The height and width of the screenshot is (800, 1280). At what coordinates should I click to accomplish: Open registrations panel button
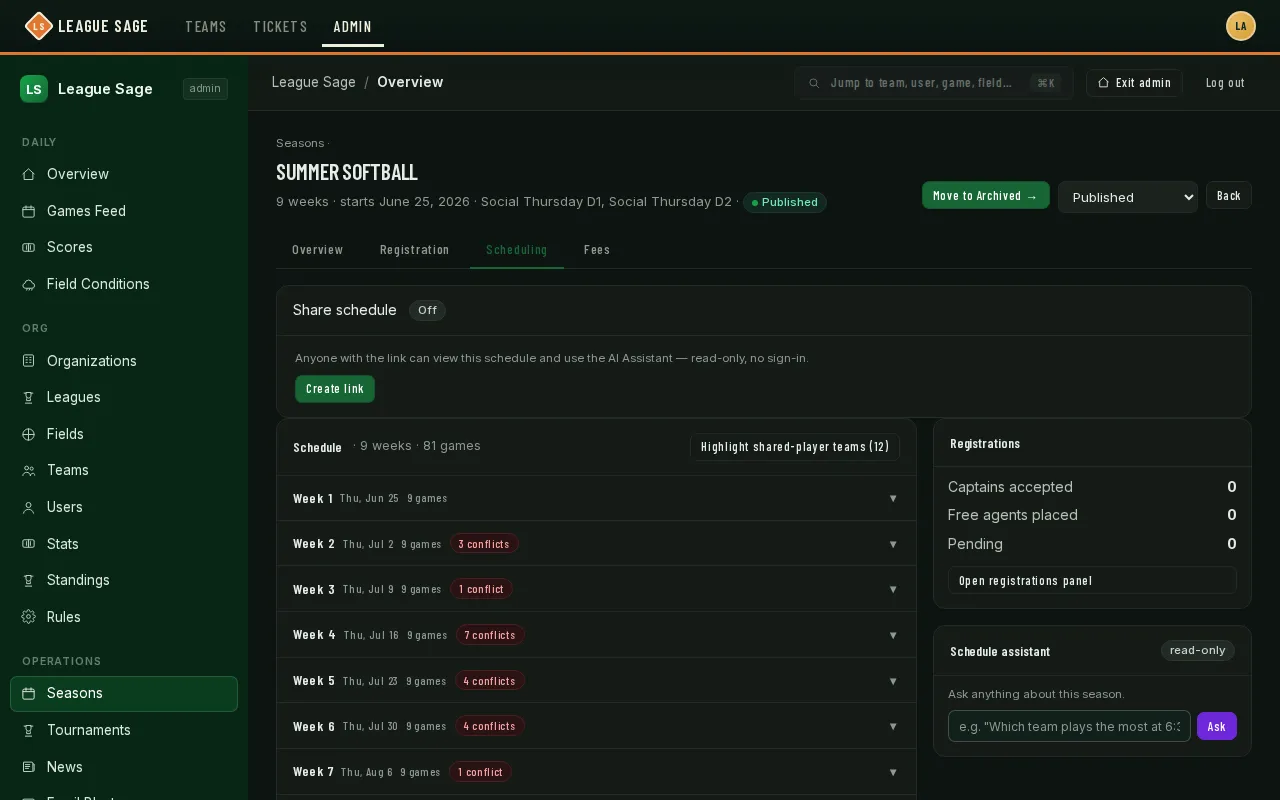1092,581
